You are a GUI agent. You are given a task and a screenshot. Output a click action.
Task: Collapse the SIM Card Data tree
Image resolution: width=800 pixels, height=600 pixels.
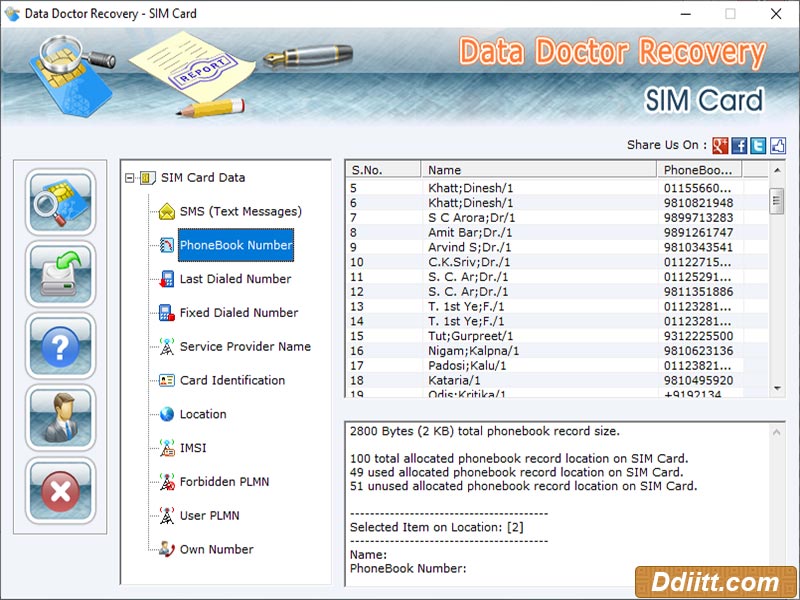[x=128, y=177]
